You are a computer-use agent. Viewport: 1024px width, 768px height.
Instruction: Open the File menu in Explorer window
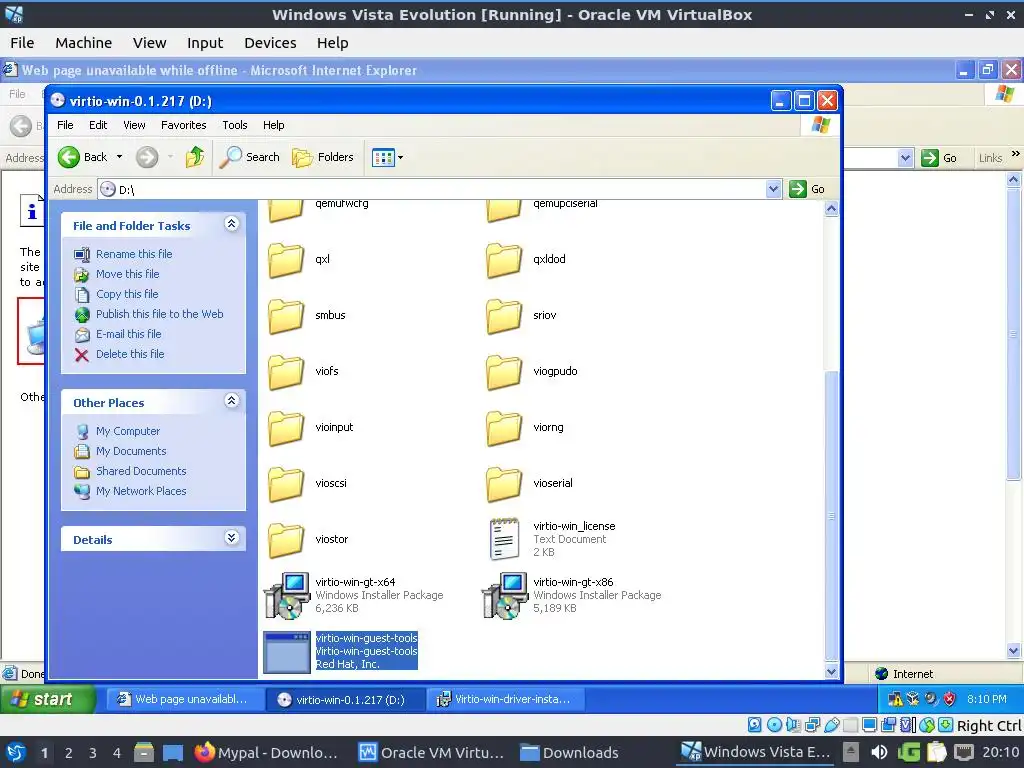(x=65, y=125)
